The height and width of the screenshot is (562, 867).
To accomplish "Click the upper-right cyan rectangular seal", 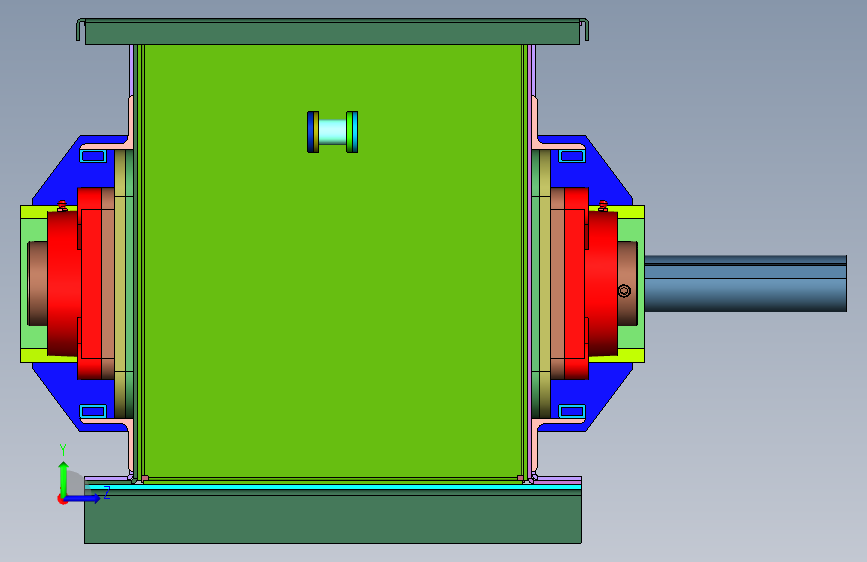I will point(572,156).
